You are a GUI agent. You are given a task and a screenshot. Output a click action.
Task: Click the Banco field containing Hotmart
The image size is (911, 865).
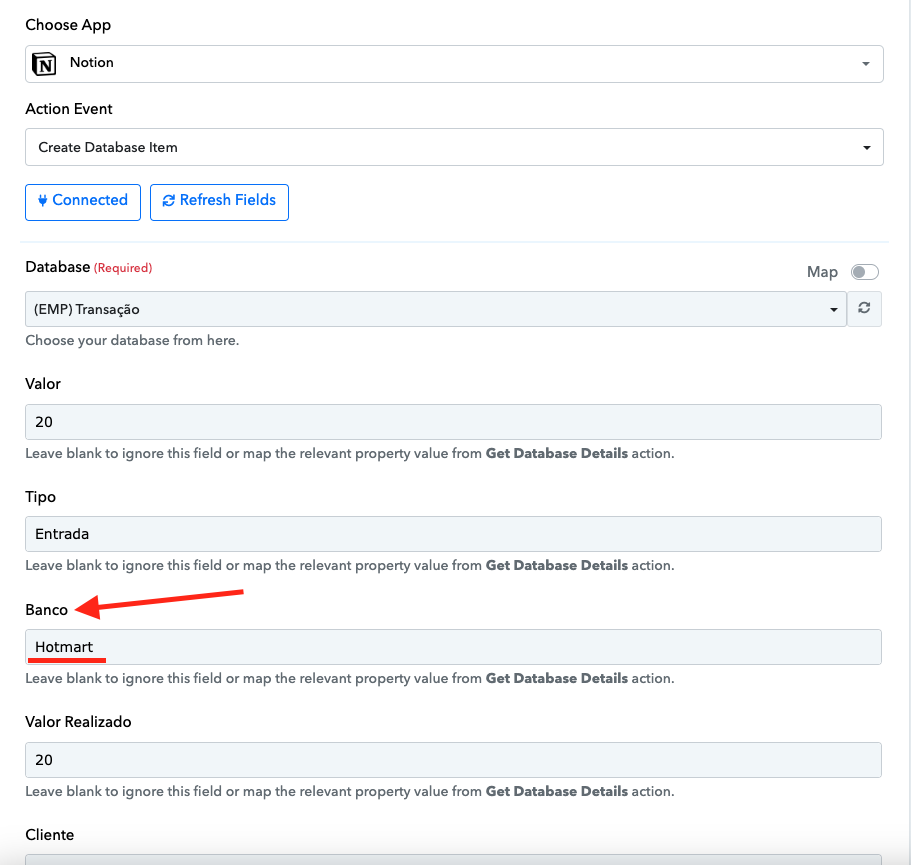(453, 647)
